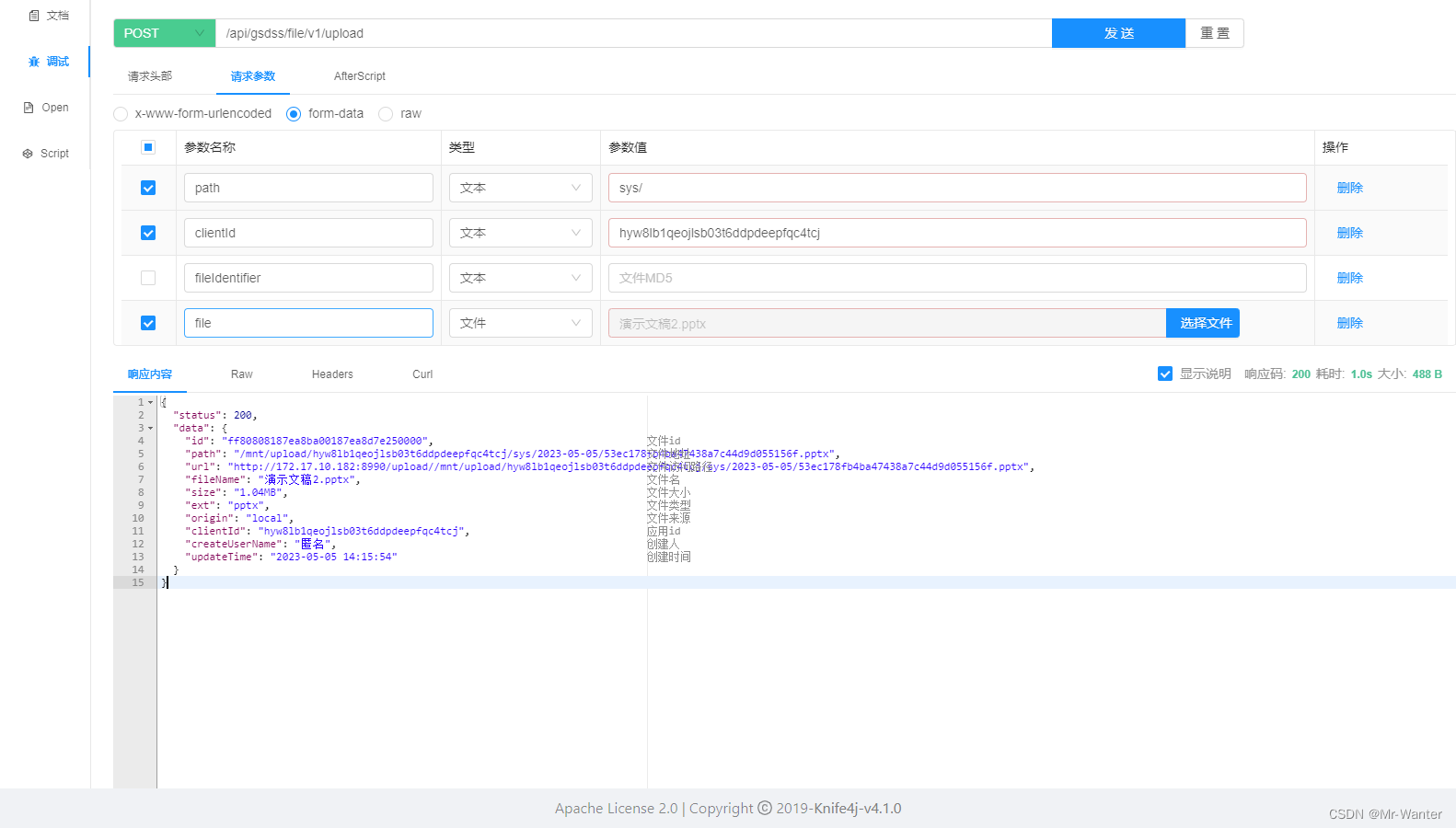The width and height of the screenshot is (1456, 828).
Task: Edit the clientId parameter name field
Action: tap(308, 233)
